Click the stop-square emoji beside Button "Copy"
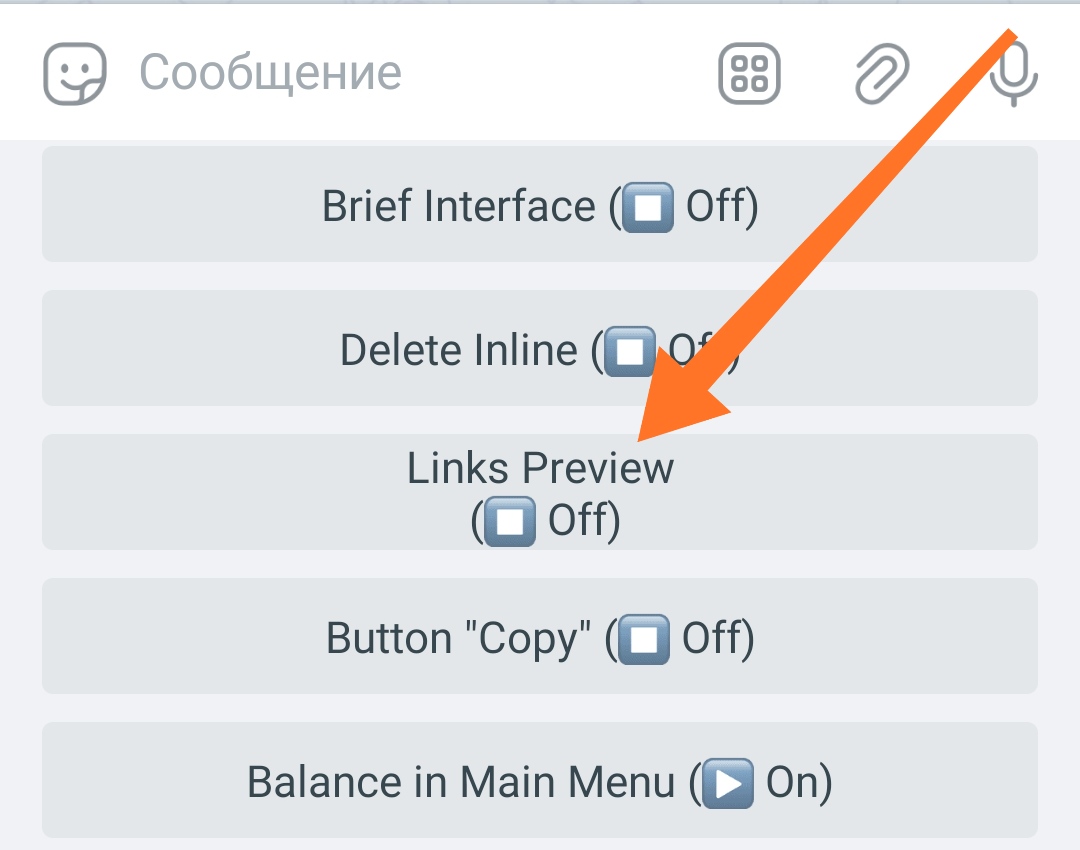This screenshot has width=1080, height=850. [643, 639]
